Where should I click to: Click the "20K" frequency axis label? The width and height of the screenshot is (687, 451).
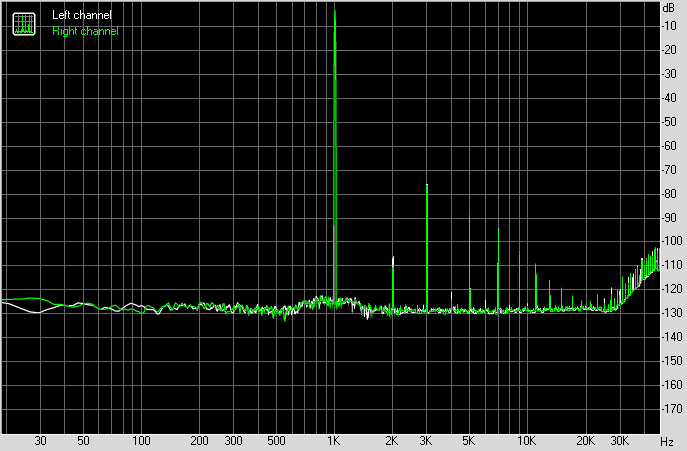pyautogui.click(x=585, y=440)
